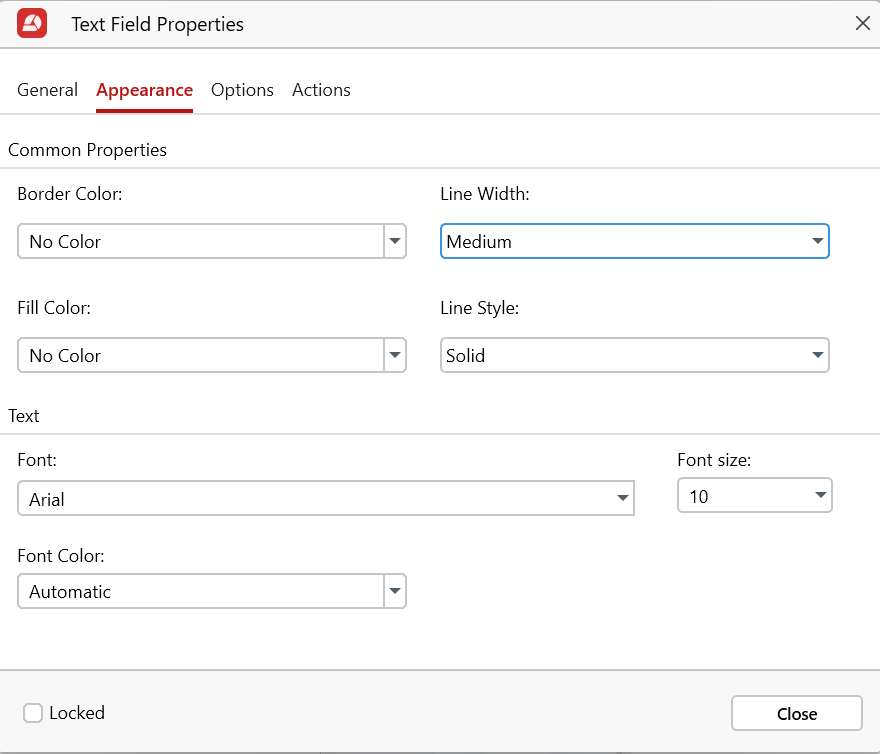880x754 pixels.
Task: Enable the Locked checkbox
Action: coord(33,713)
